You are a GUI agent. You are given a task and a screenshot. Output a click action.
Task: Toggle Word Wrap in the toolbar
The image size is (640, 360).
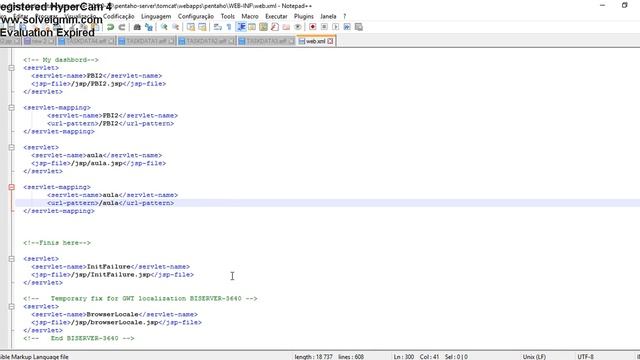tap(218, 27)
